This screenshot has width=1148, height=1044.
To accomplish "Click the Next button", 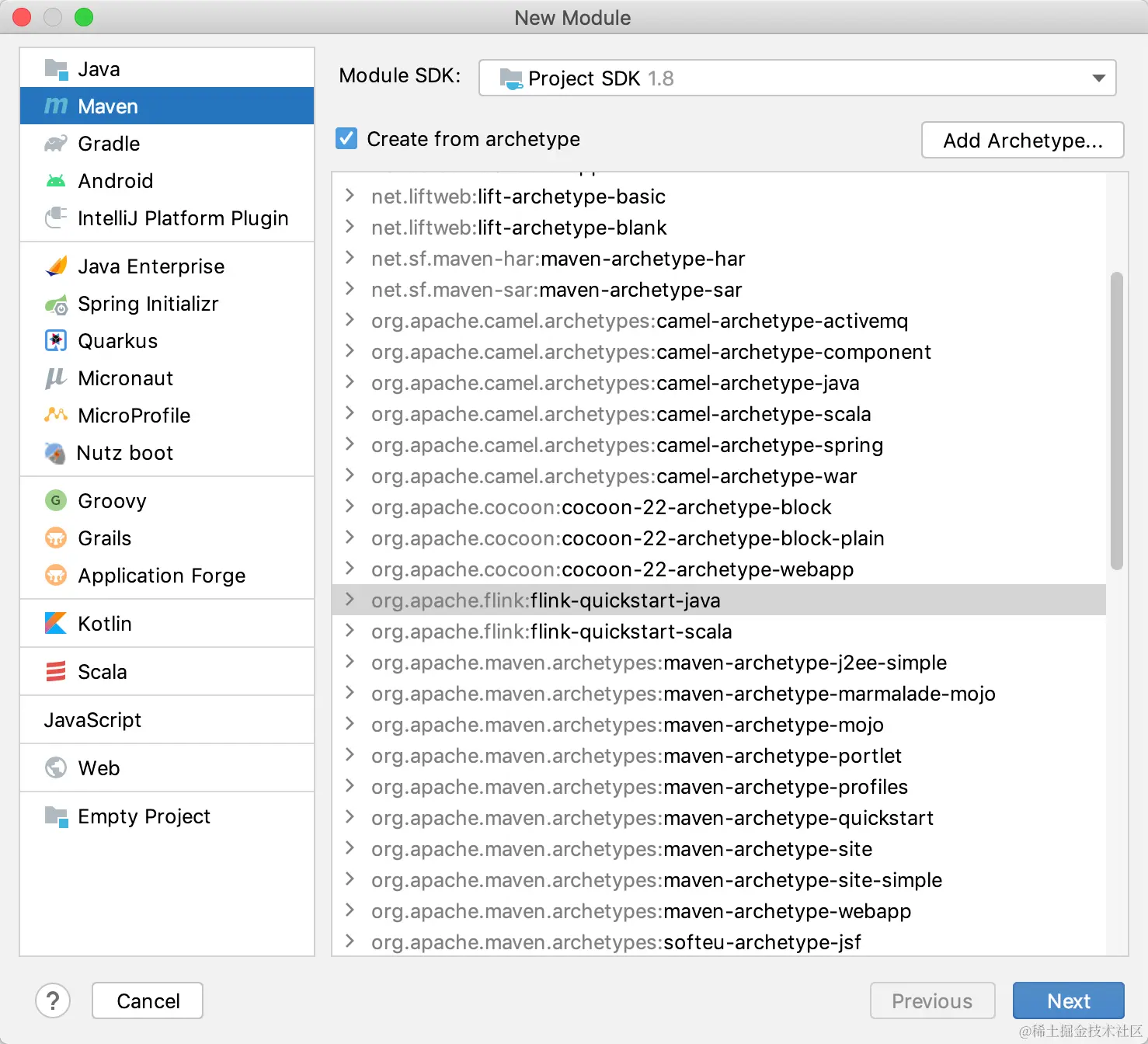I will pyautogui.click(x=1068, y=1000).
